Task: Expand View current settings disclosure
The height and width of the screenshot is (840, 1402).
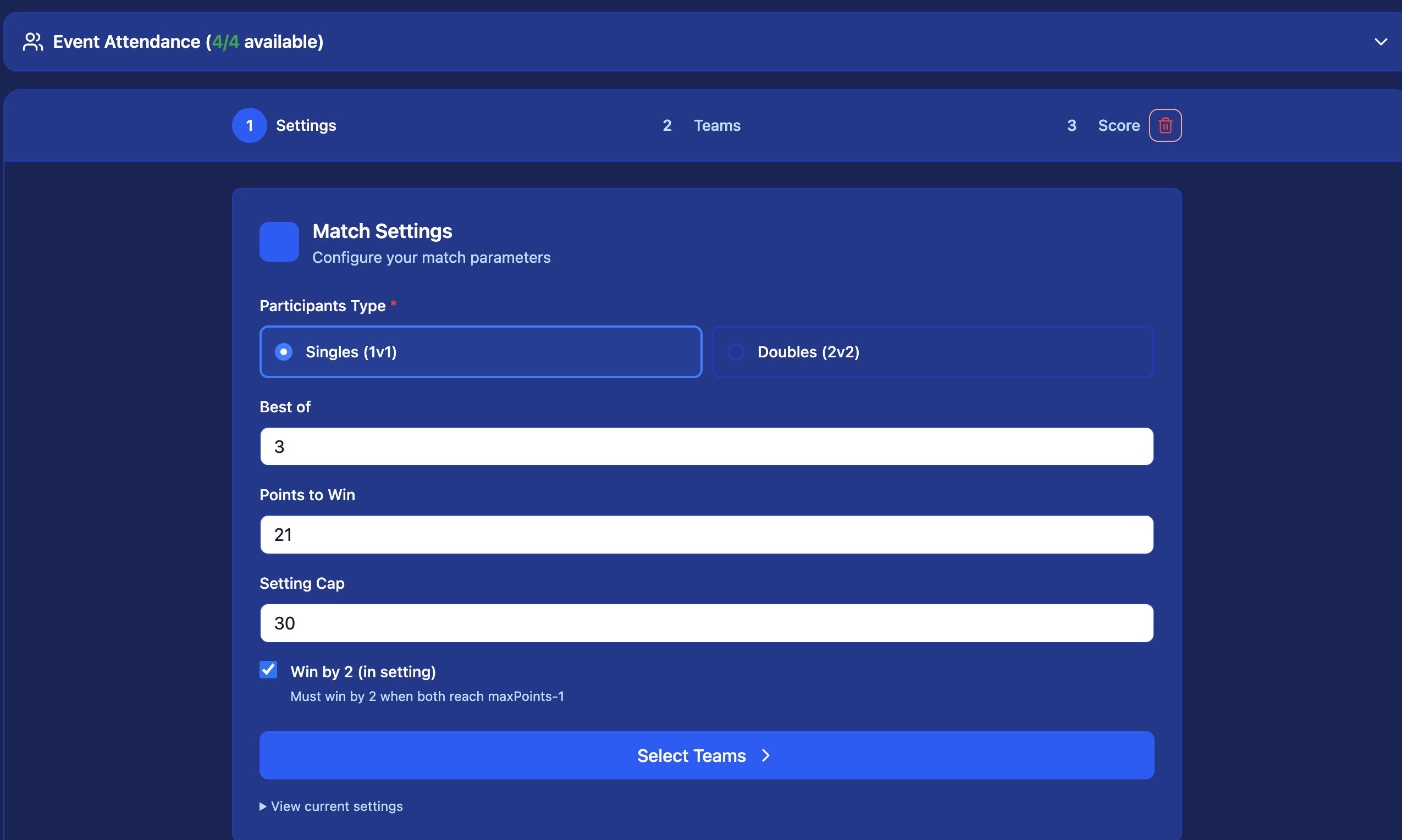Action: point(331,806)
